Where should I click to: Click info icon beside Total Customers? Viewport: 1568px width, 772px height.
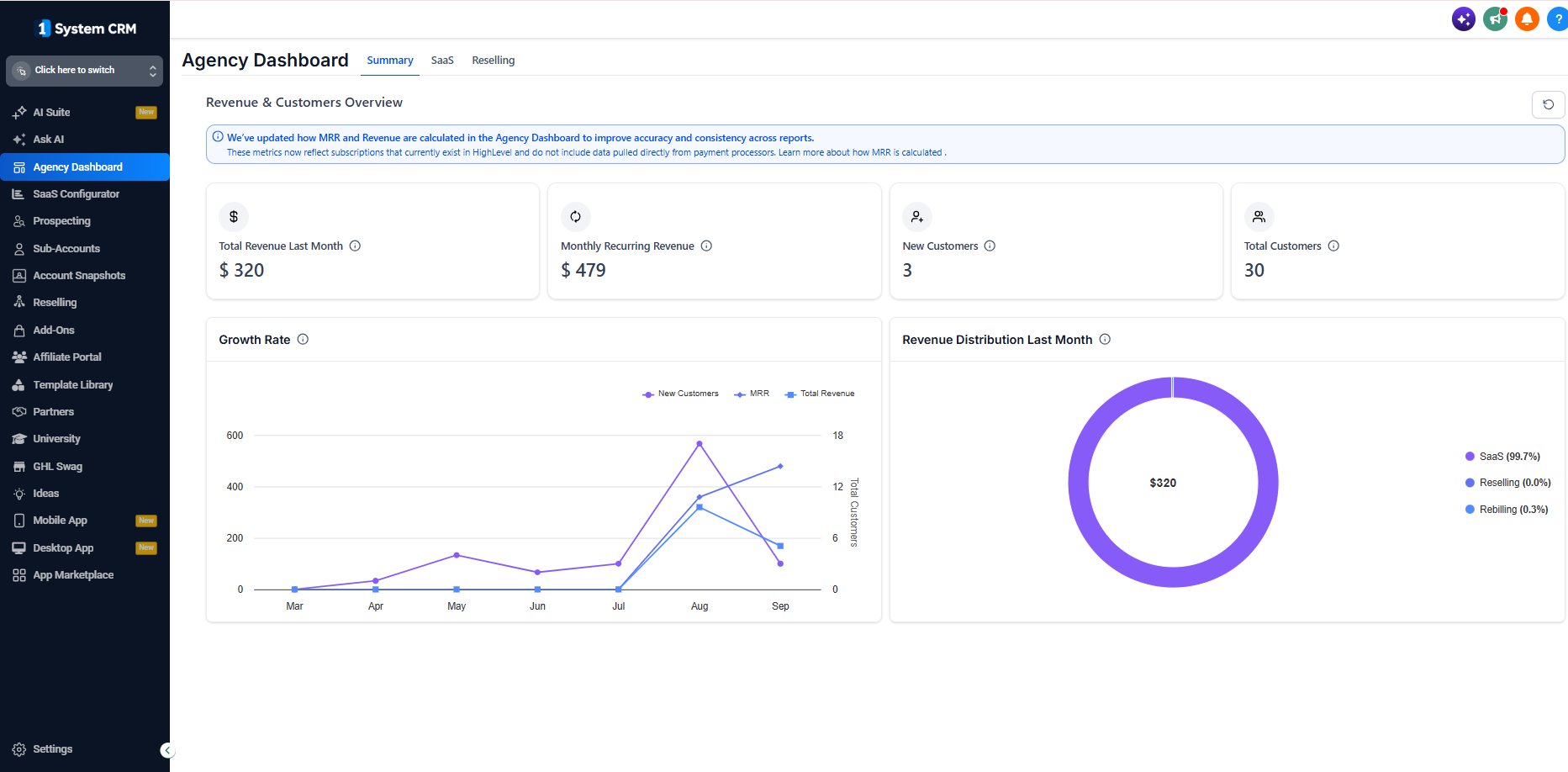click(1333, 246)
